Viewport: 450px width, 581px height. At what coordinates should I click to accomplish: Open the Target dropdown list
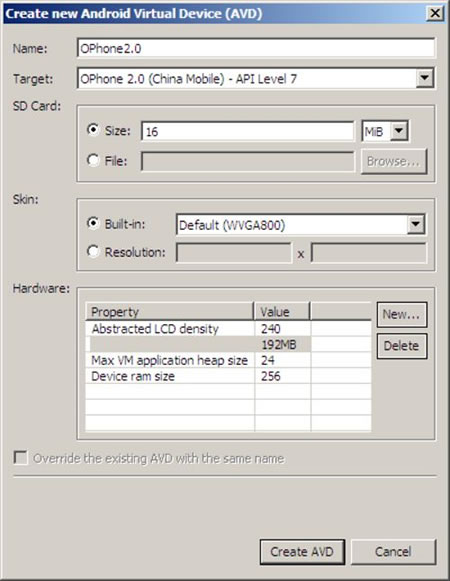424,78
